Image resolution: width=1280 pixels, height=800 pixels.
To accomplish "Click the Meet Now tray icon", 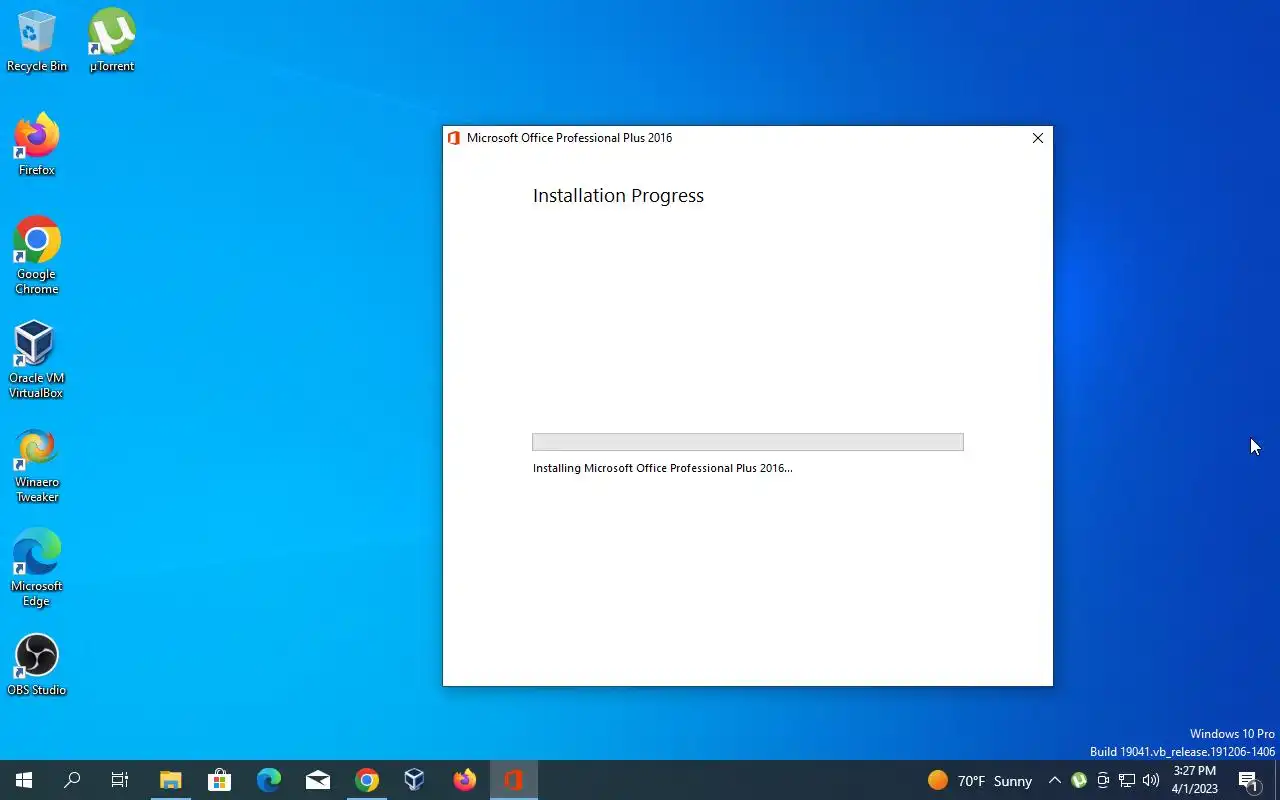I will click(x=1103, y=781).
